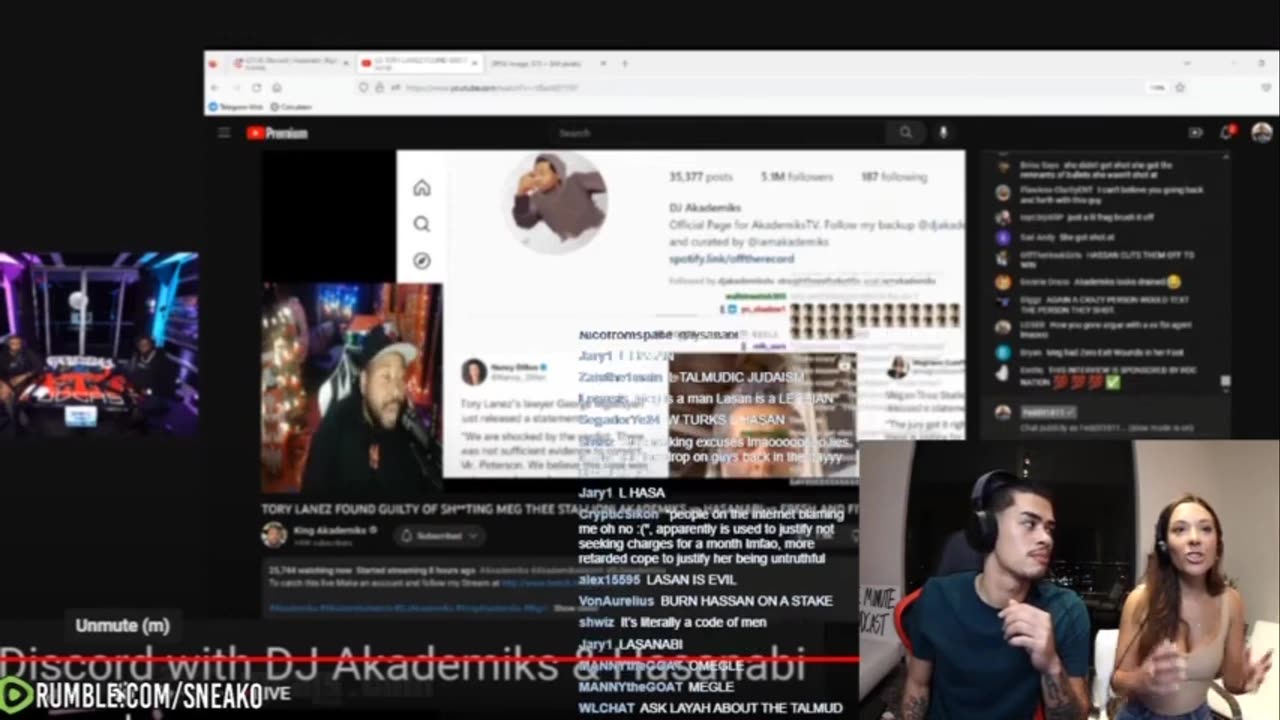Go to the YouTube Premium home logo
The height and width of the screenshot is (720, 1280).
pos(277,133)
